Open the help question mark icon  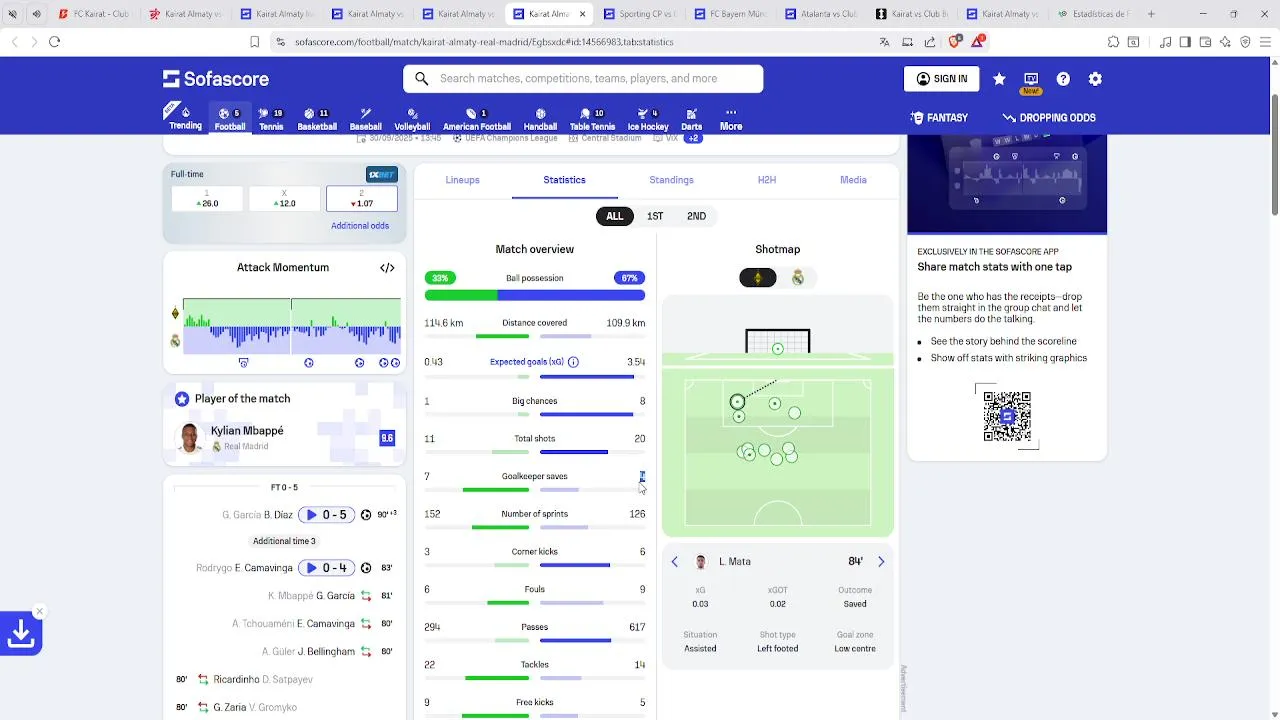coord(1063,79)
